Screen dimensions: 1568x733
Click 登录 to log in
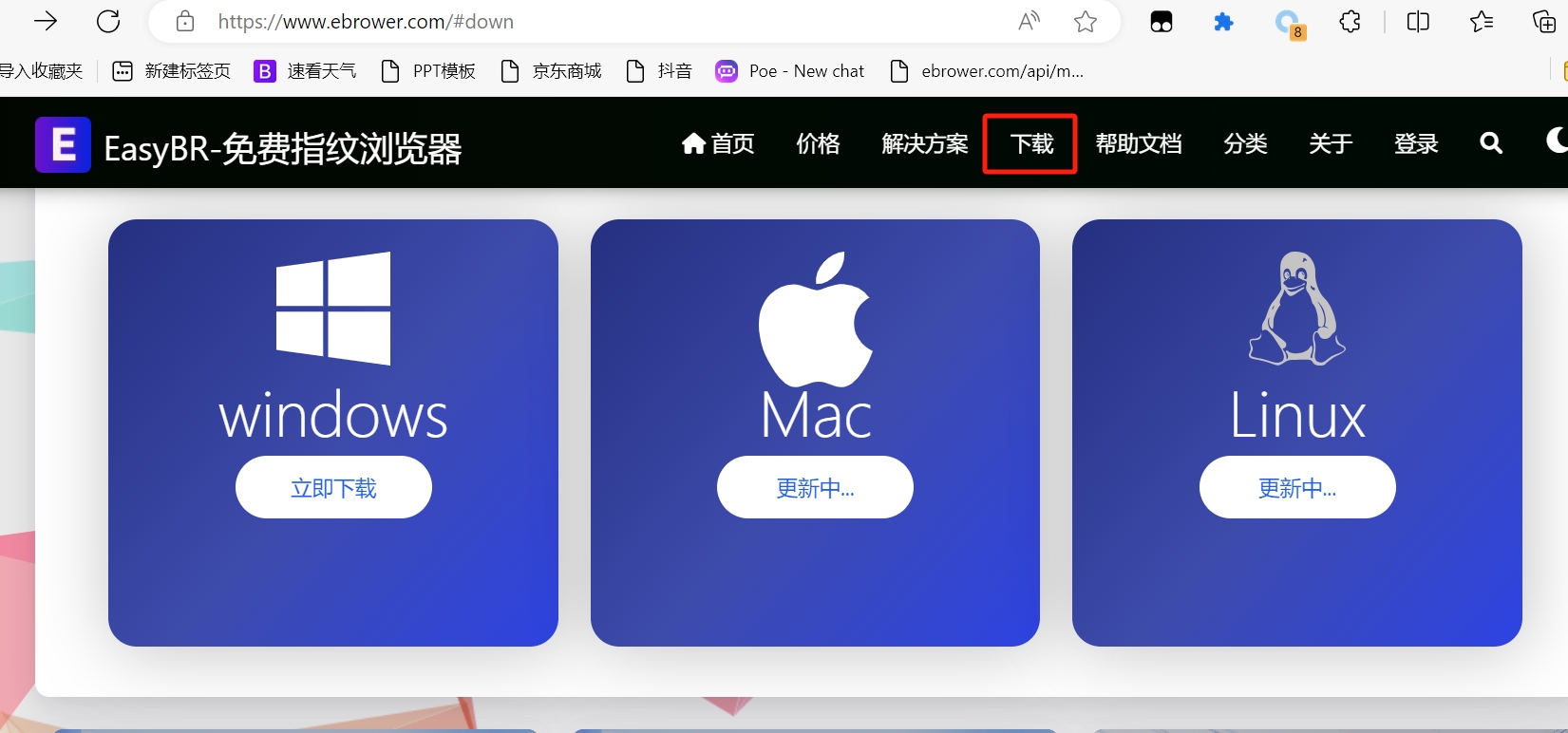tap(1416, 143)
